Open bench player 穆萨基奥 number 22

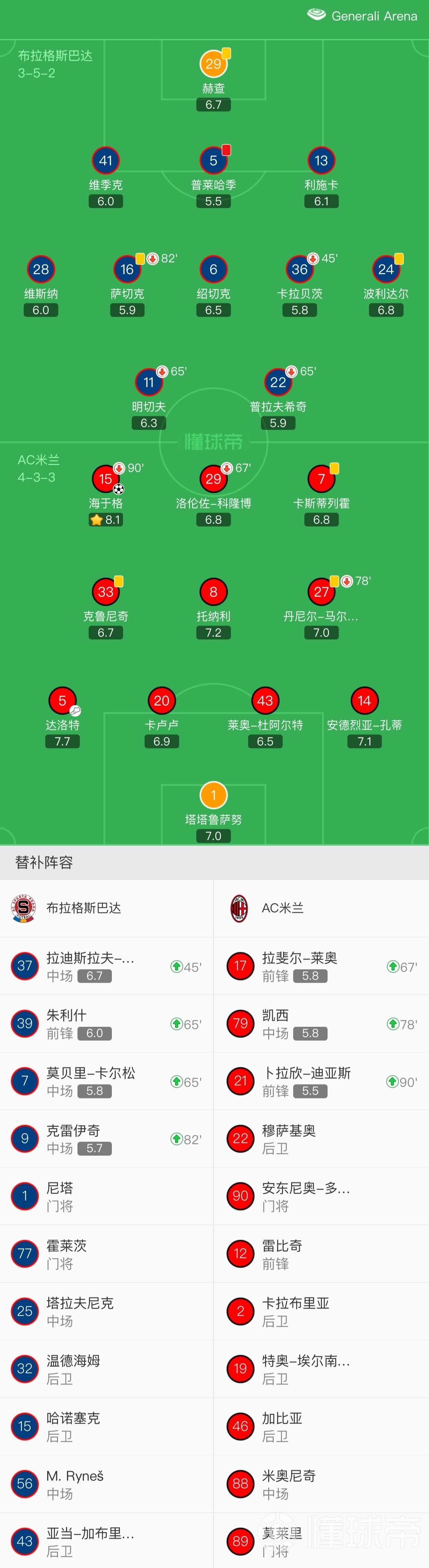pyautogui.click(x=322, y=1138)
